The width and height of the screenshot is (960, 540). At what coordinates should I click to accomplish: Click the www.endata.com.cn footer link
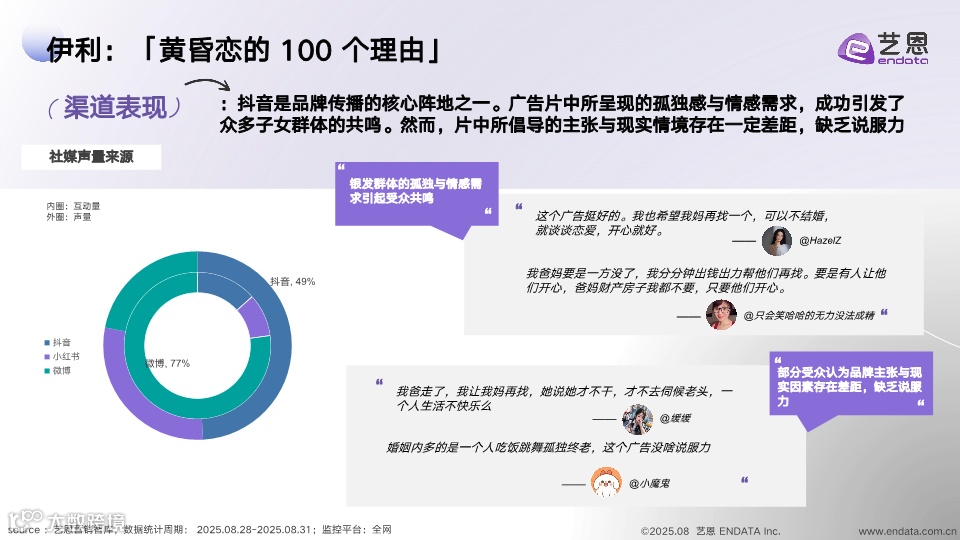tap(908, 531)
